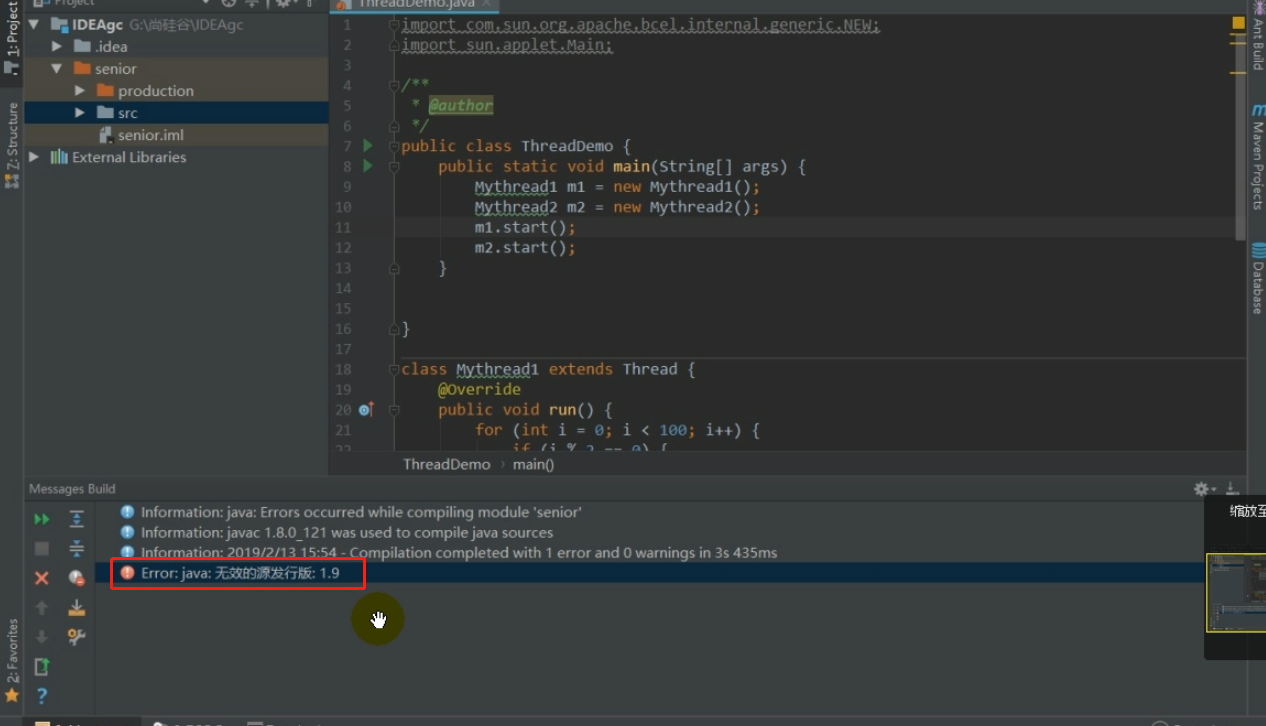Expand the src folder arrow
Viewport: 1266px width, 726px height.
tap(80, 113)
